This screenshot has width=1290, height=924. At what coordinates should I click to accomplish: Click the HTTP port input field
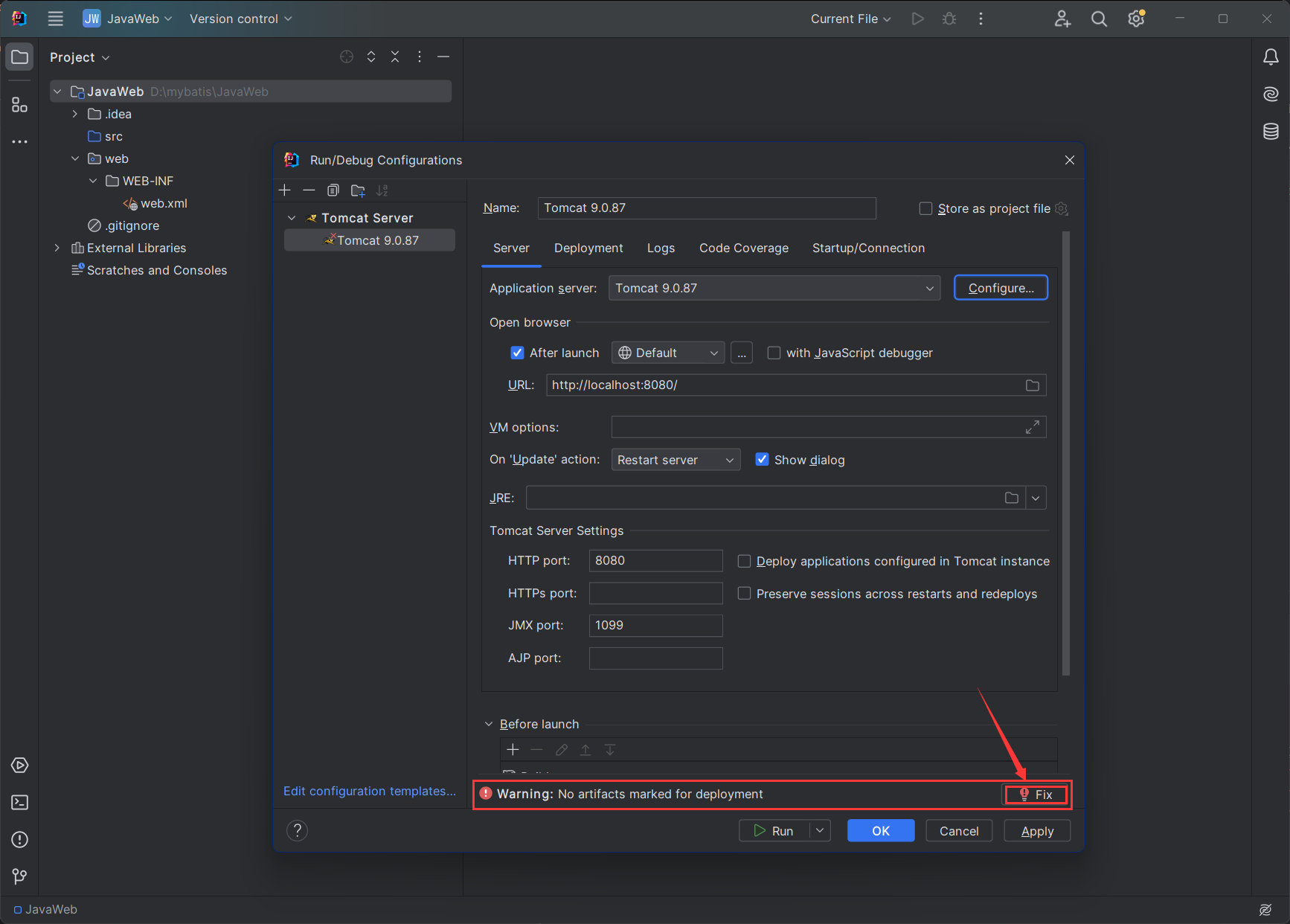655,561
